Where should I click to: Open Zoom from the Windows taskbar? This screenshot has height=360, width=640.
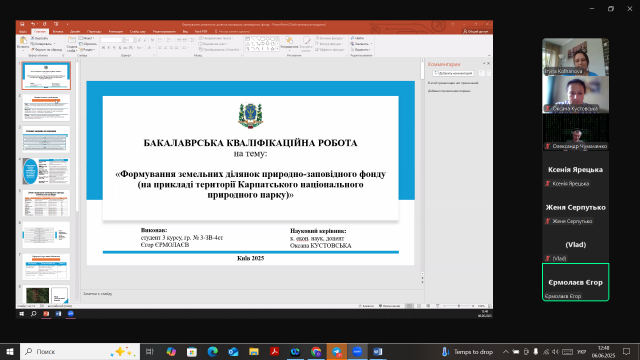(357, 351)
